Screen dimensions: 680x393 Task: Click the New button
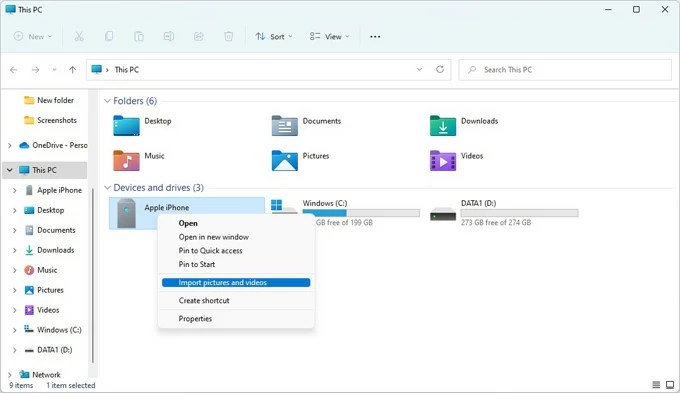click(33, 36)
